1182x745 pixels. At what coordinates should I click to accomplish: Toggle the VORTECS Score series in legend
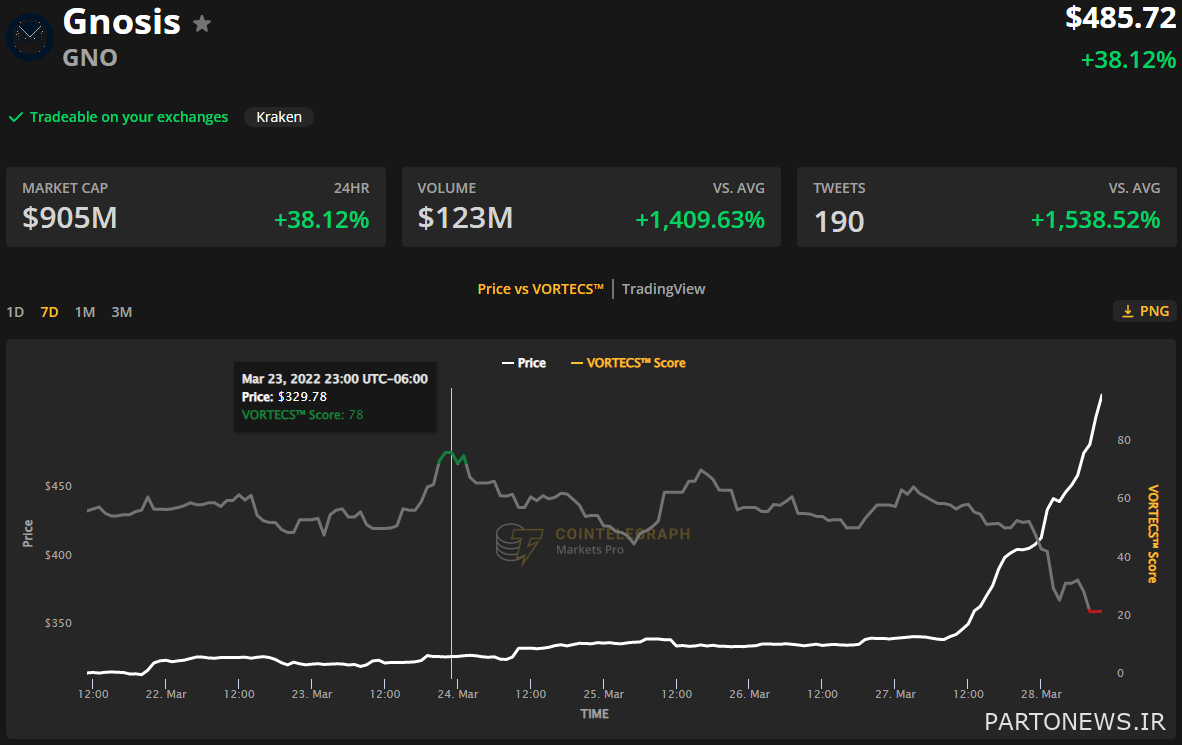tap(628, 363)
